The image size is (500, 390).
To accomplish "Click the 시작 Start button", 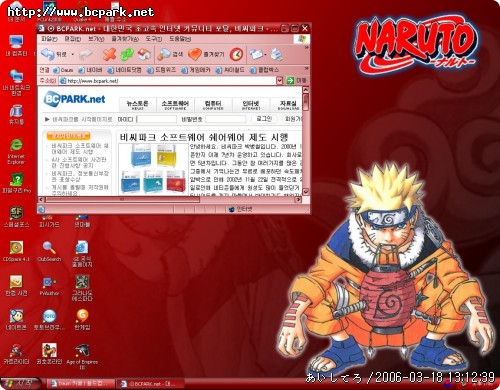I will pos(20,383).
